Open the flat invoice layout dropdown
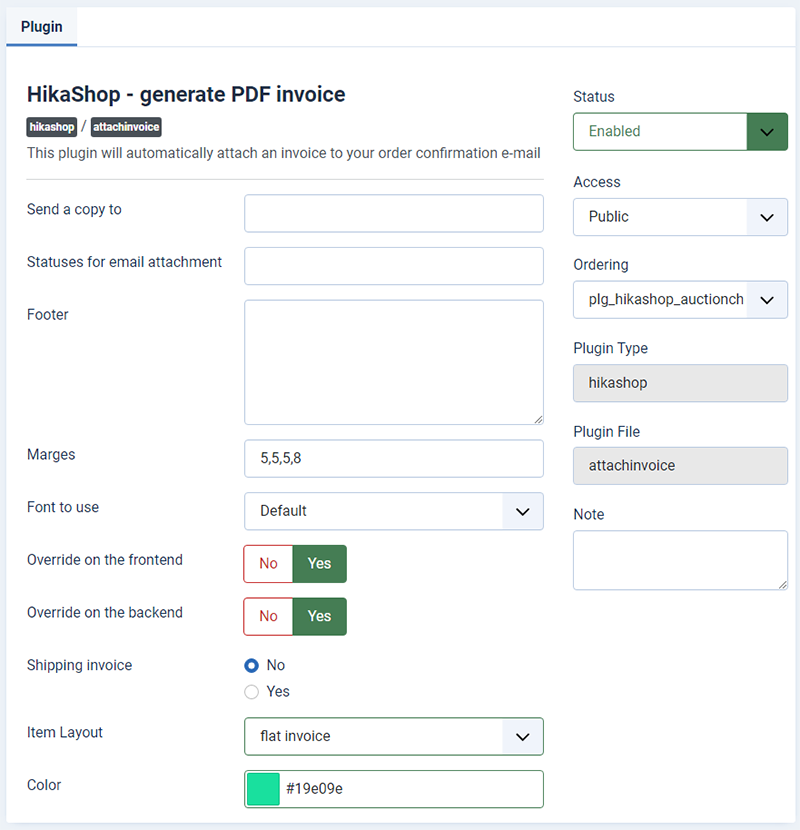This screenshot has width=800, height=830. point(394,737)
